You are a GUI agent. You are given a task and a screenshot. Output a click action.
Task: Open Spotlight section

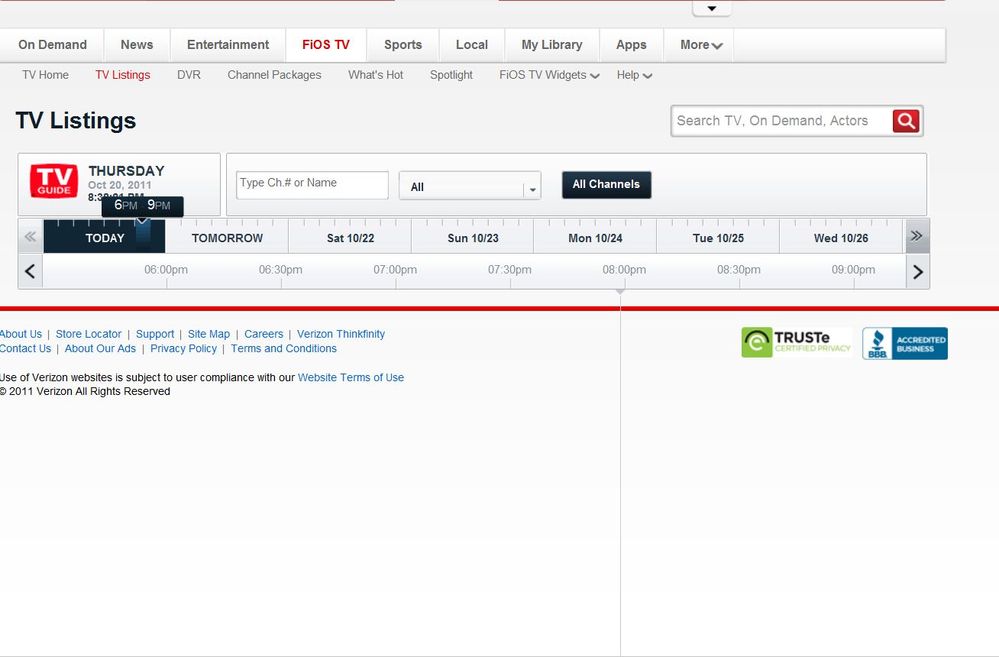(x=451, y=75)
